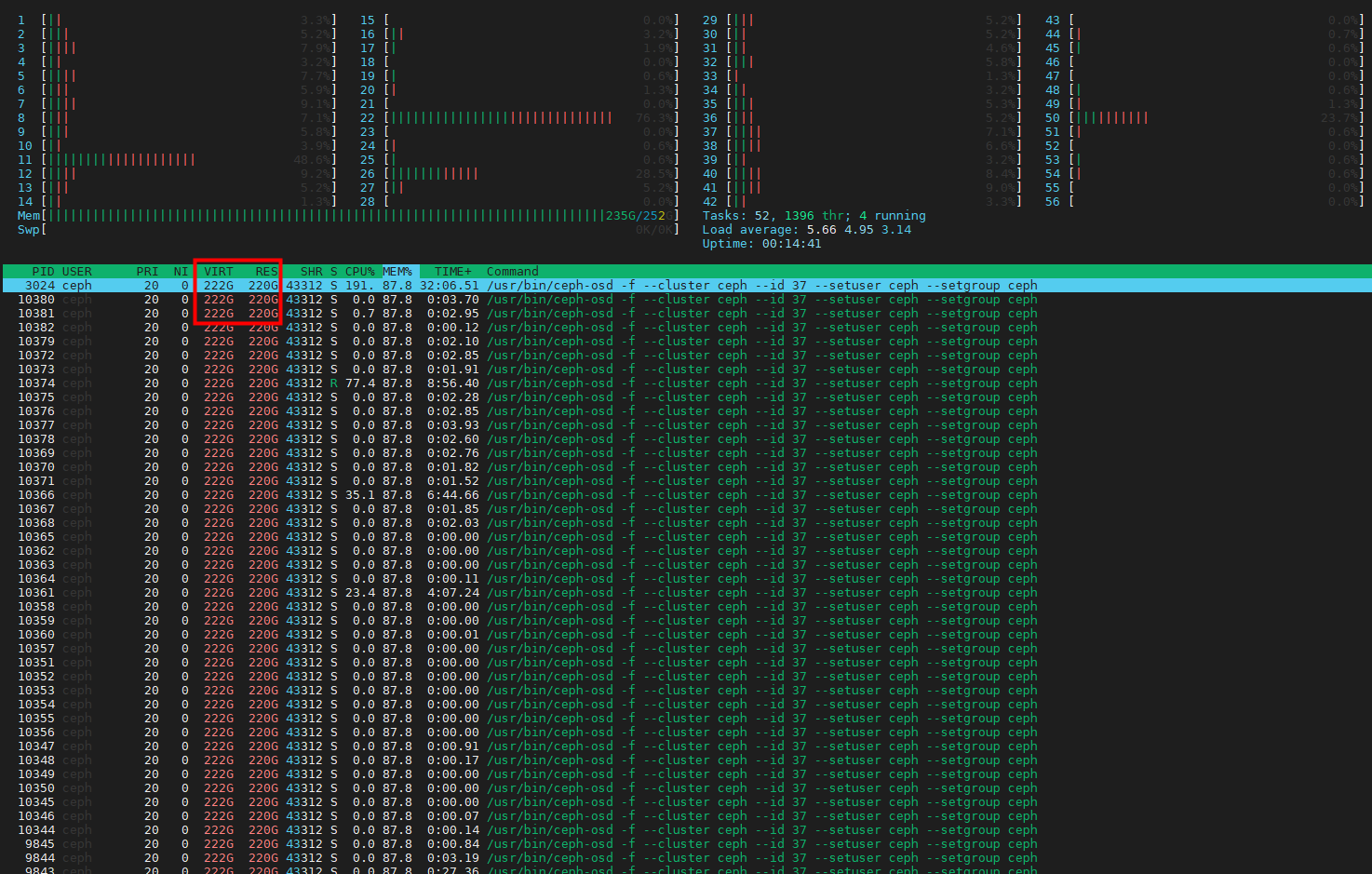1372x874 pixels.
Task: Sort by the VIRT column header
Action: (219, 272)
